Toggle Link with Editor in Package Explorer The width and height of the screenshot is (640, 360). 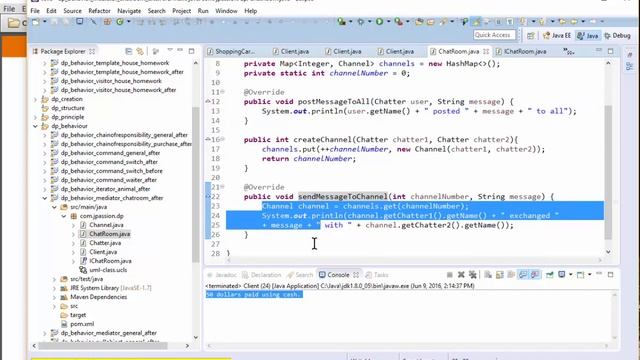140,51
